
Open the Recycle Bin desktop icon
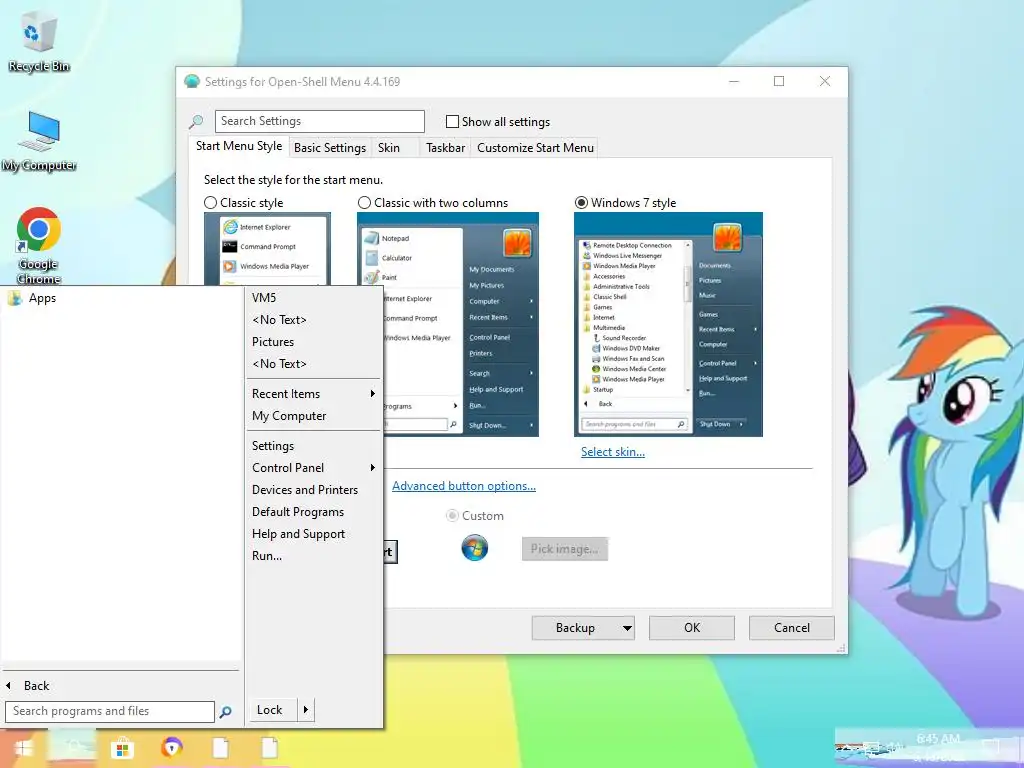[x=38, y=44]
